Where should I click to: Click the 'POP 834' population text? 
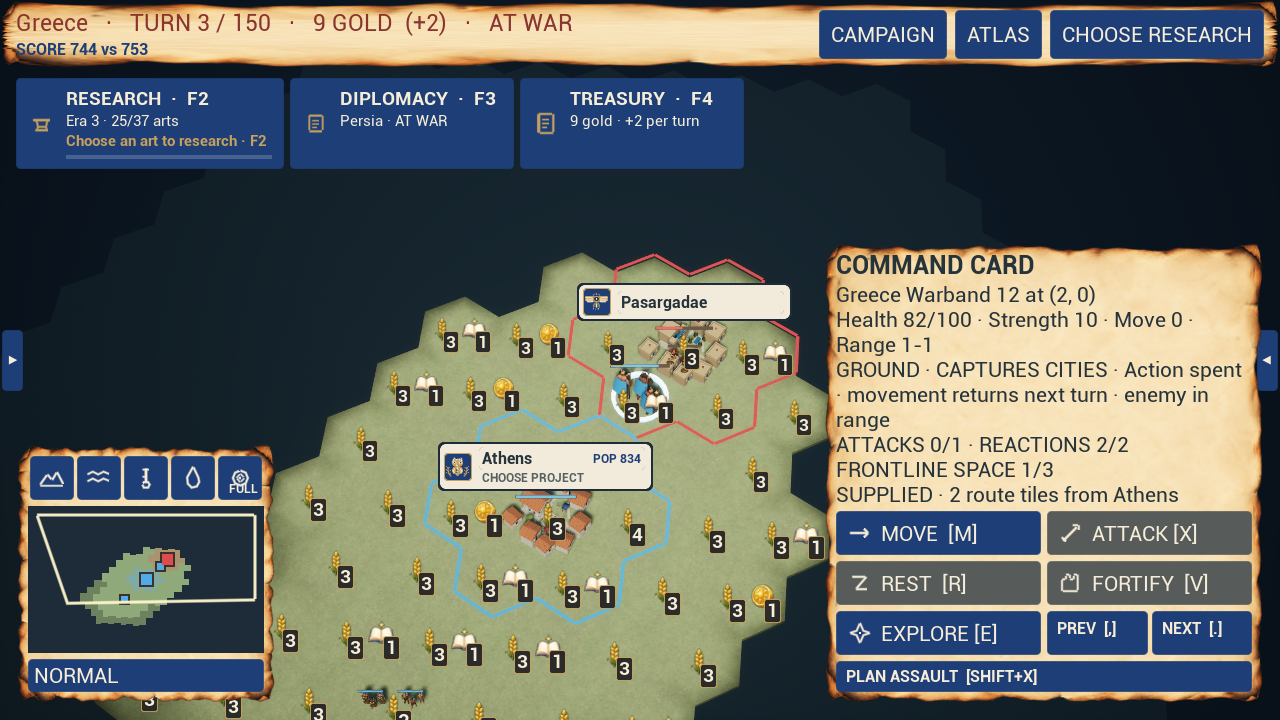pyautogui.click(x=617, y=459)
